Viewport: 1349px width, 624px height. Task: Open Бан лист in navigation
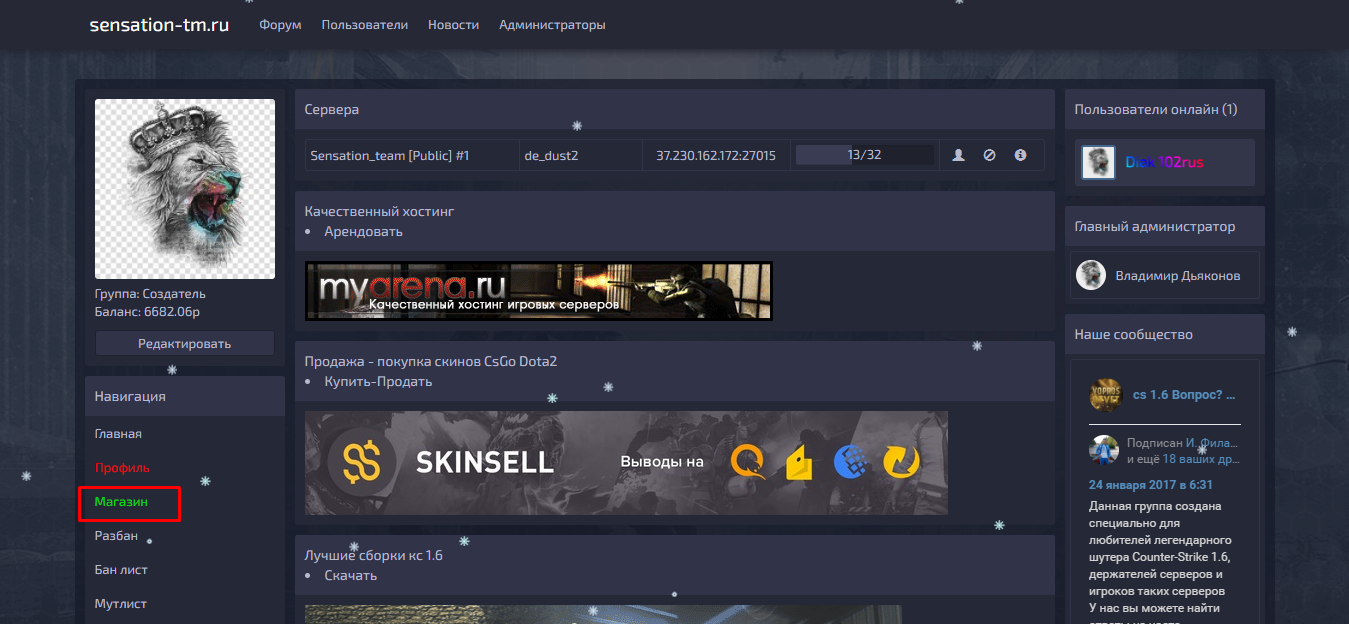tap(121, 570)
